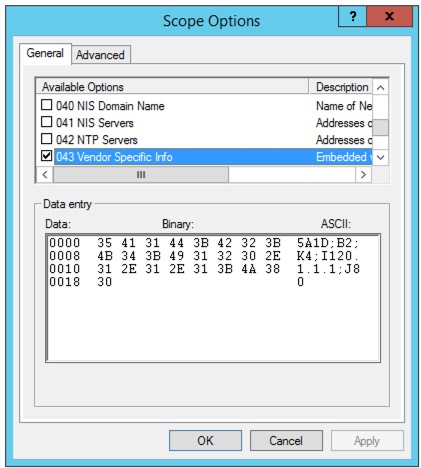Click the Available Options column header

click(172, 87)
